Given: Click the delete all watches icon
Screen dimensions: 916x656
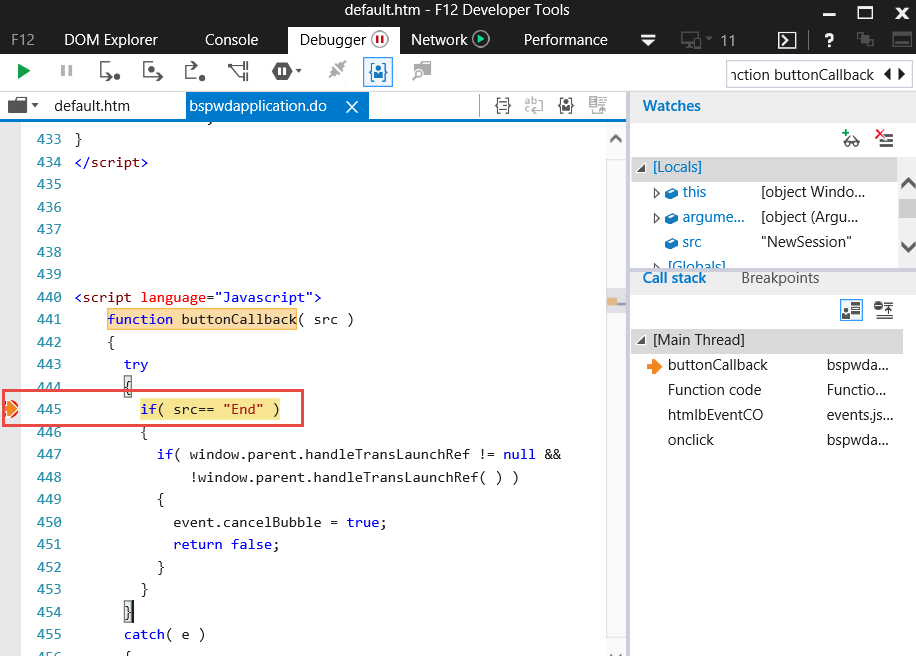Looking at the screenshot, I should 884,138.
